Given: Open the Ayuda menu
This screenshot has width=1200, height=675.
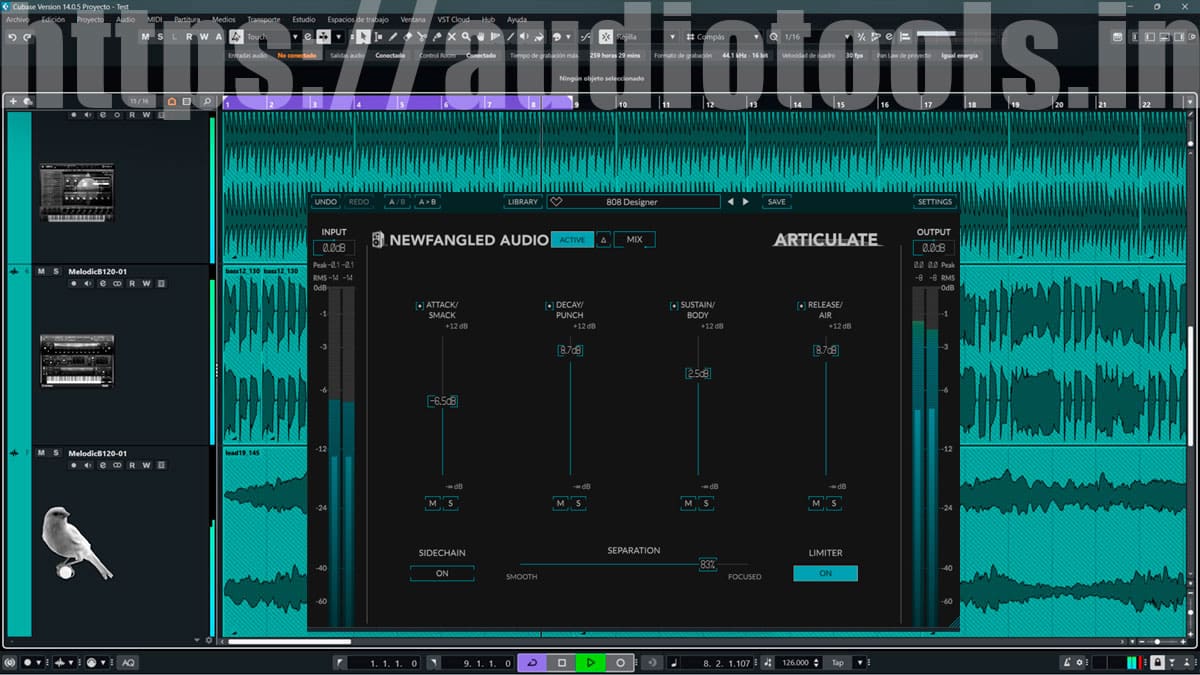Looking at the screenshot, I should pos(517,19).
